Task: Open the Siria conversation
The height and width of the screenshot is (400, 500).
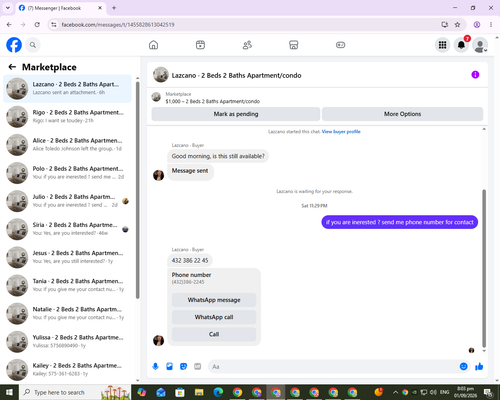Action: coord(67,229)
